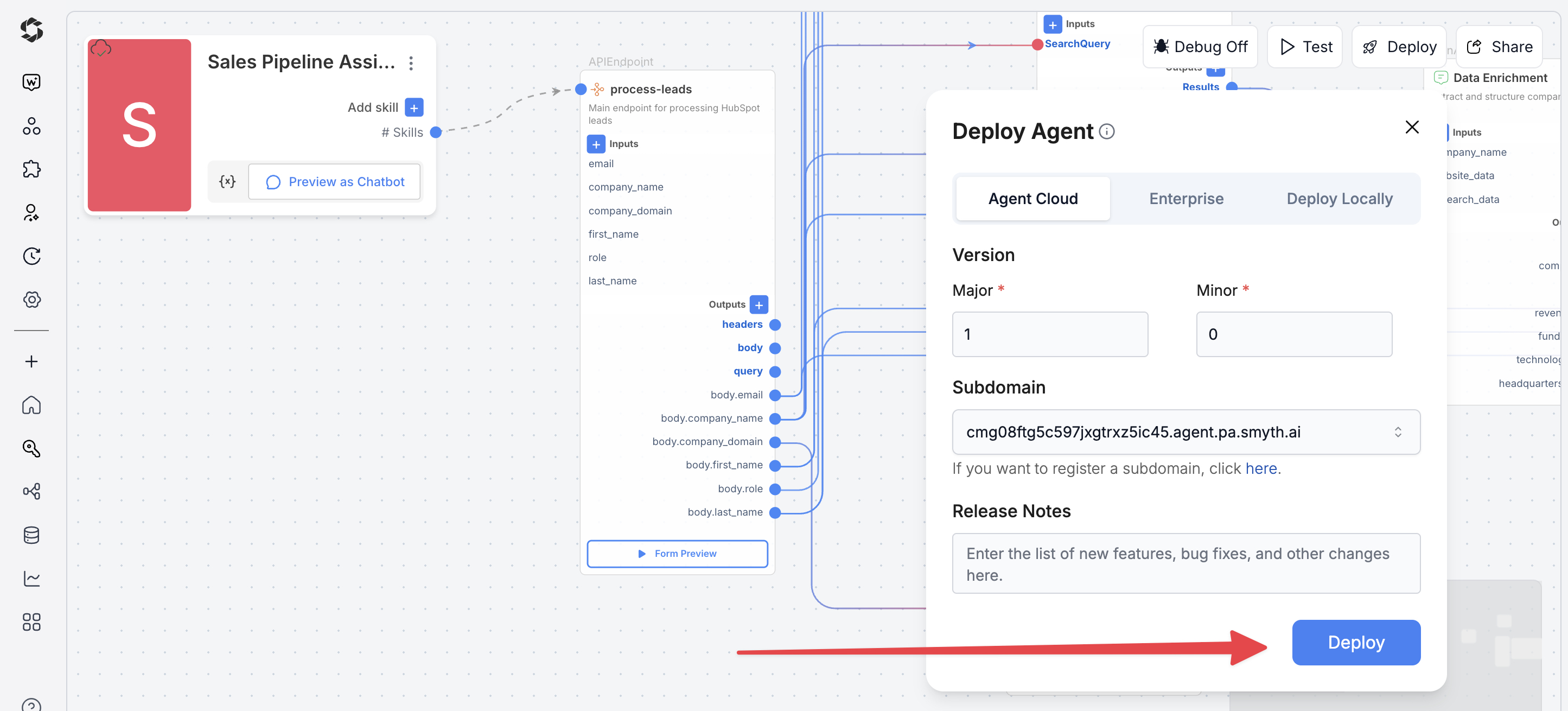Open the agent three-dot options menu
Screen dimensions: 1568x711
click(x=411, y=64)
